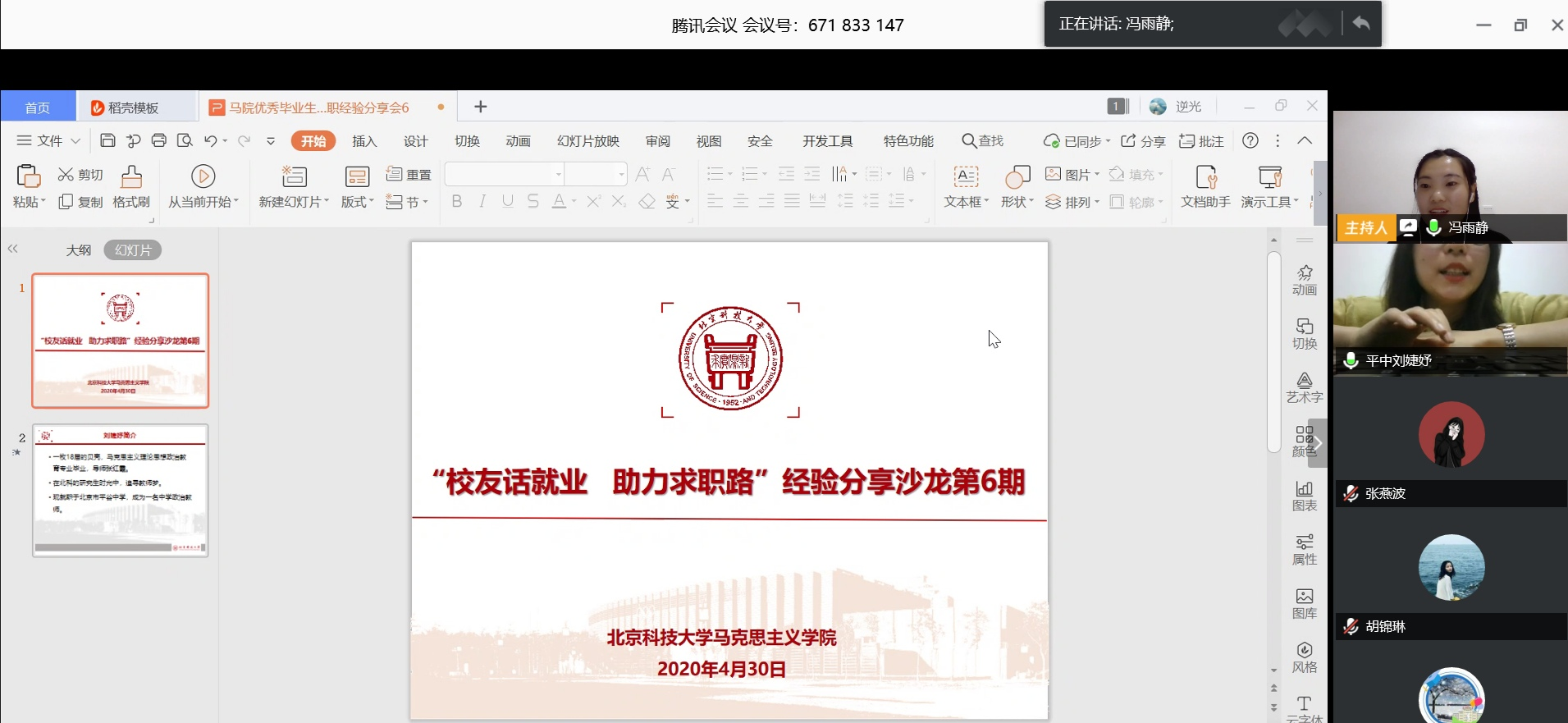This screenshot has width=1568, height=723.
Task: Collapse the ribbon with the up chevron
Action: point(1305,140)
